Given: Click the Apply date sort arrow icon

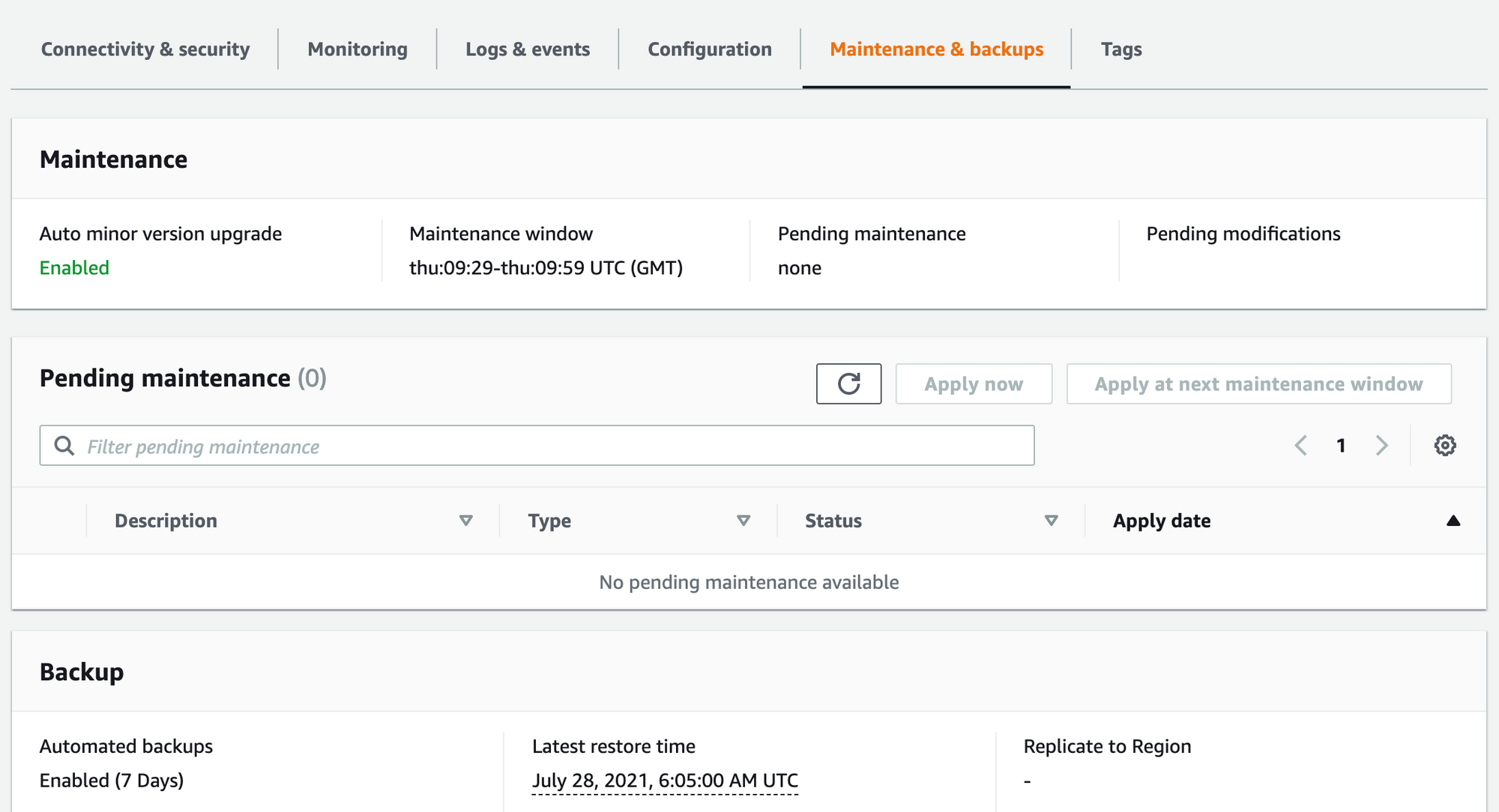Looking at the screenshot, I should [1453, 521].
